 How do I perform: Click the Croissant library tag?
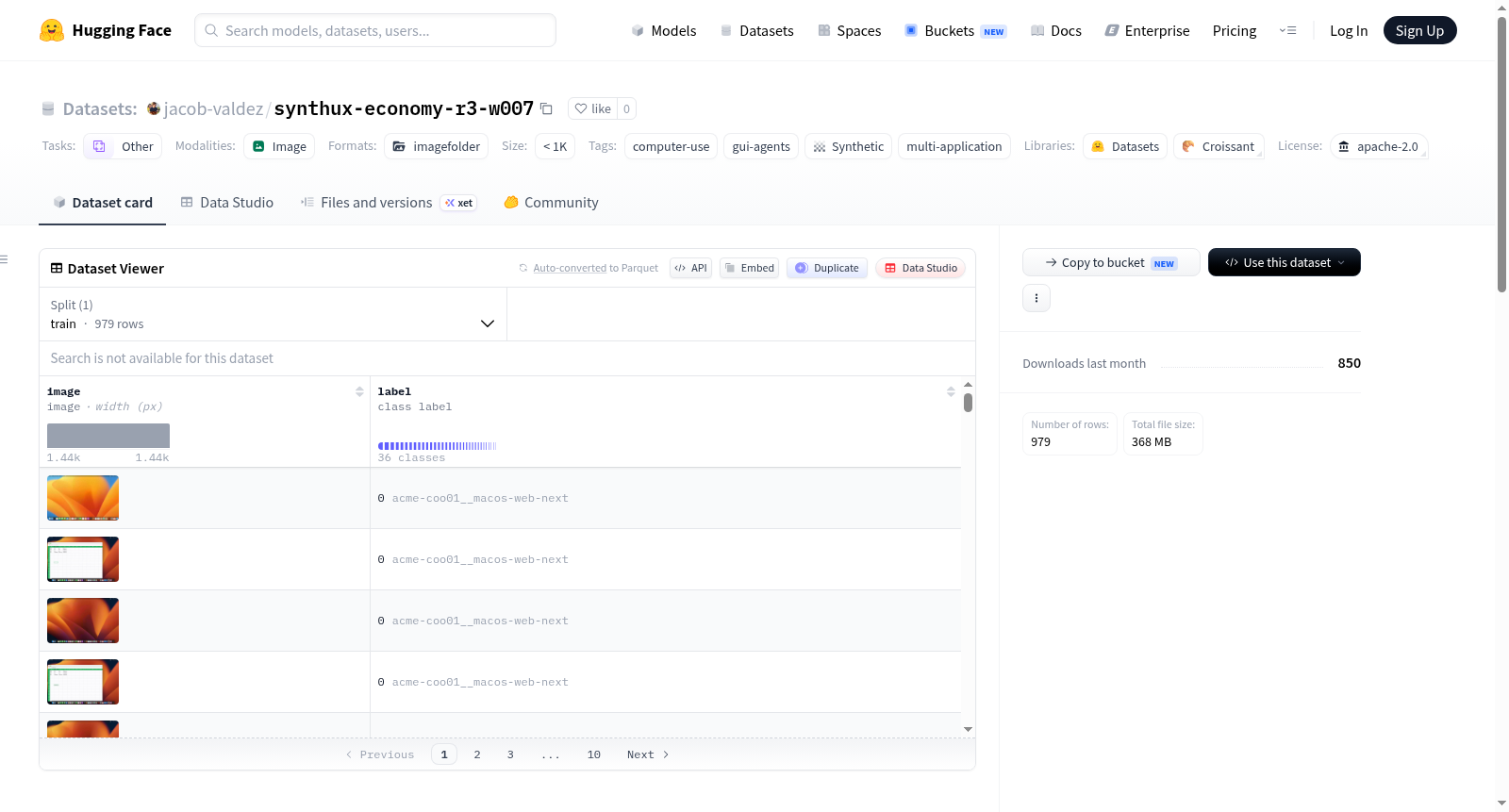(x=1219, y=146)
